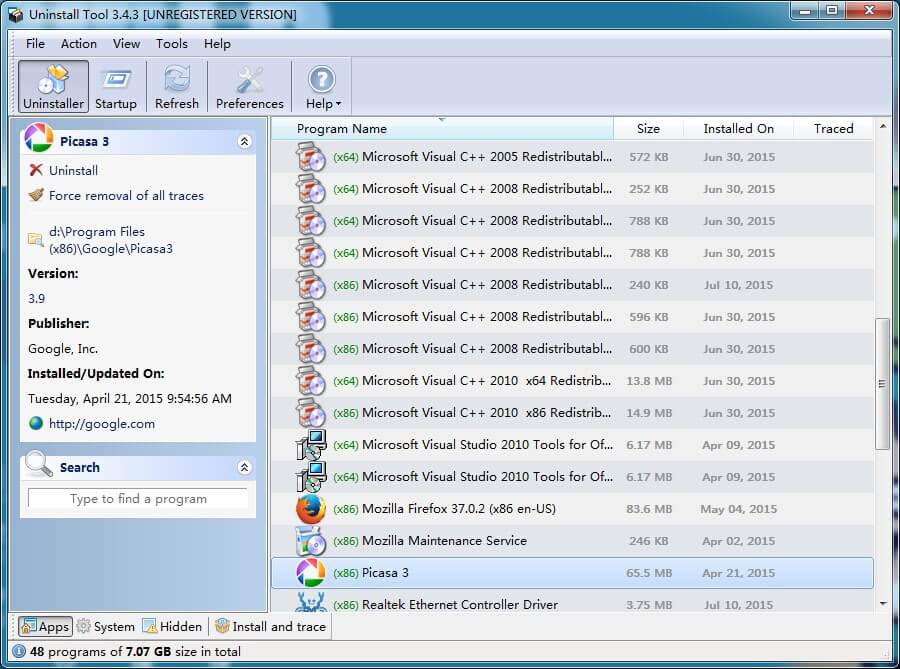900x669 pixels.
Task: Switch to the Apps tab
Action: 45,627
